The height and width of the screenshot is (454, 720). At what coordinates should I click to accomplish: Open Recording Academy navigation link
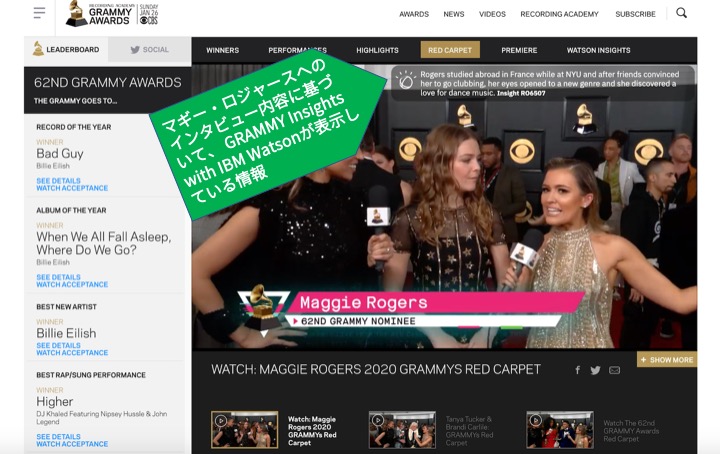point(559,14)
